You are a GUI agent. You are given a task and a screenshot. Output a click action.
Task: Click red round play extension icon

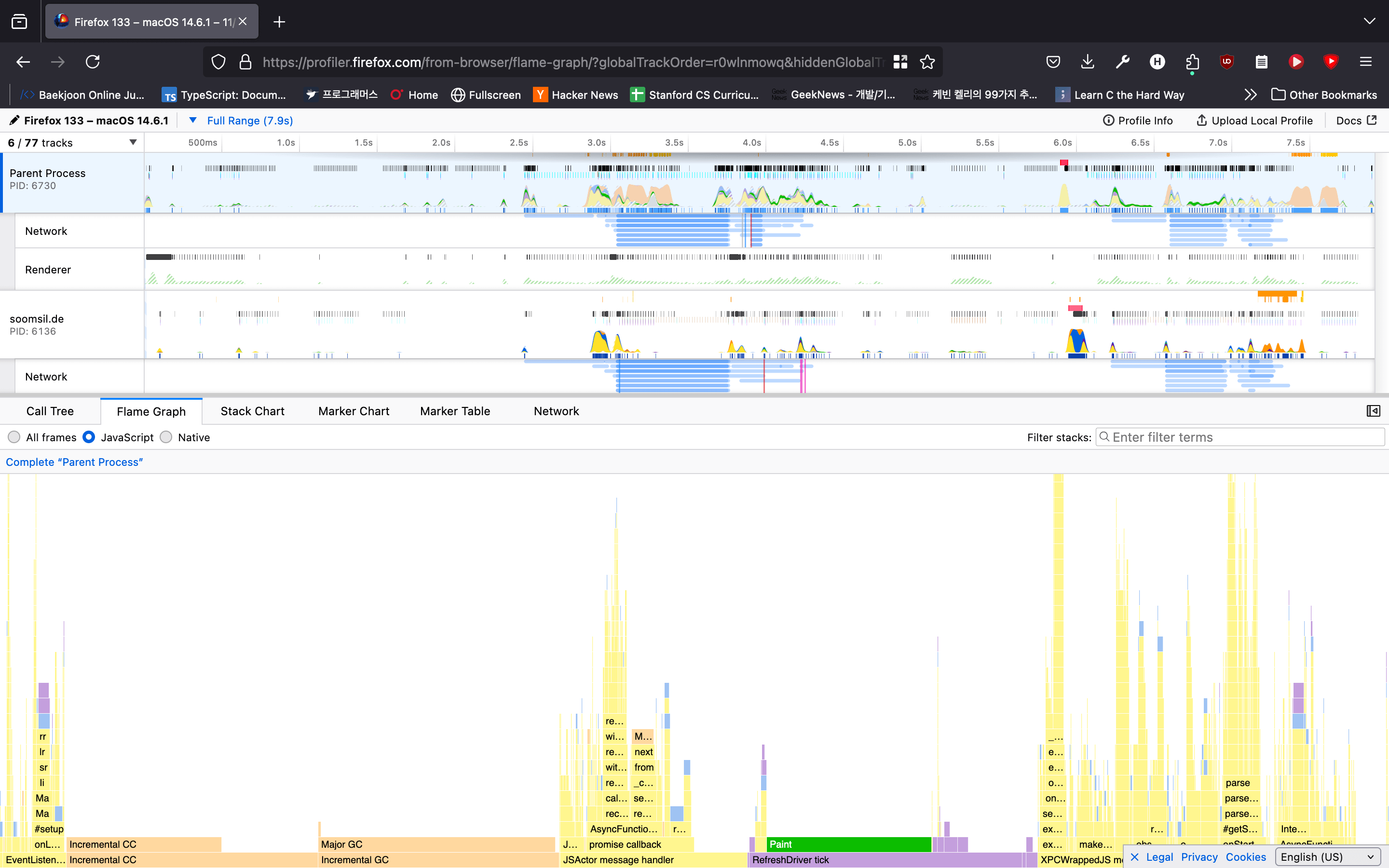[x=1296, y=61]
